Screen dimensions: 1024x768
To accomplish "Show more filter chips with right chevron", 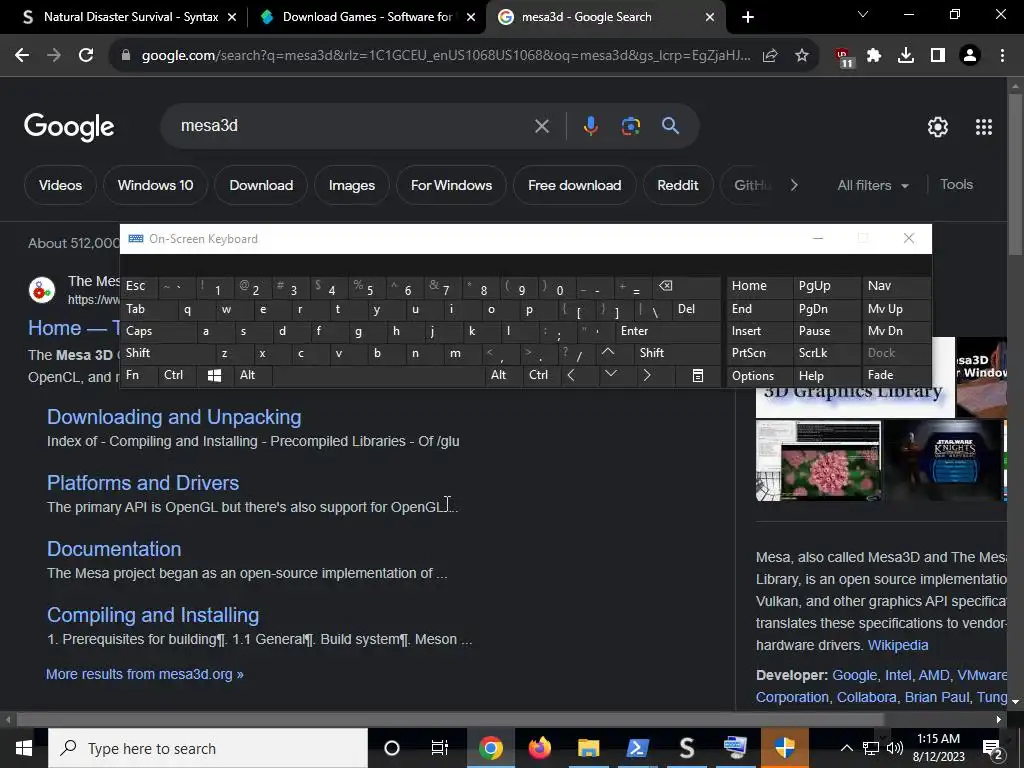I will click(794, 185).
